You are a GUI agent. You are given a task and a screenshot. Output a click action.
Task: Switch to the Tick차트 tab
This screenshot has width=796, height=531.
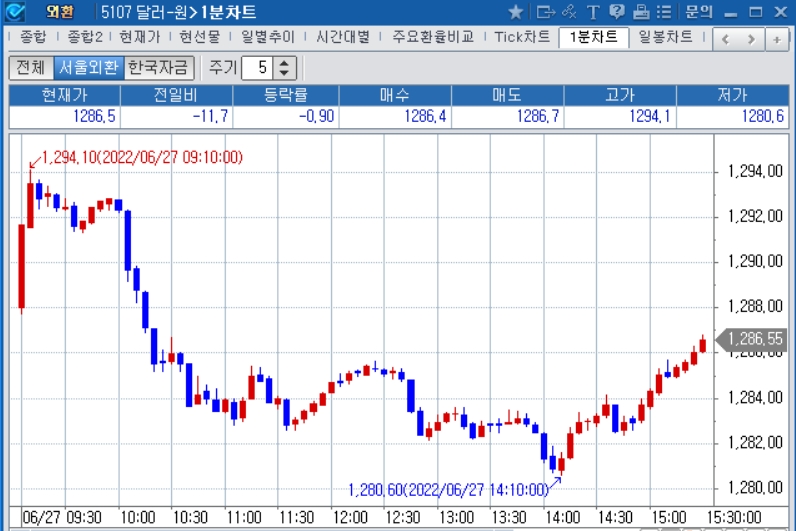point(522,37)
